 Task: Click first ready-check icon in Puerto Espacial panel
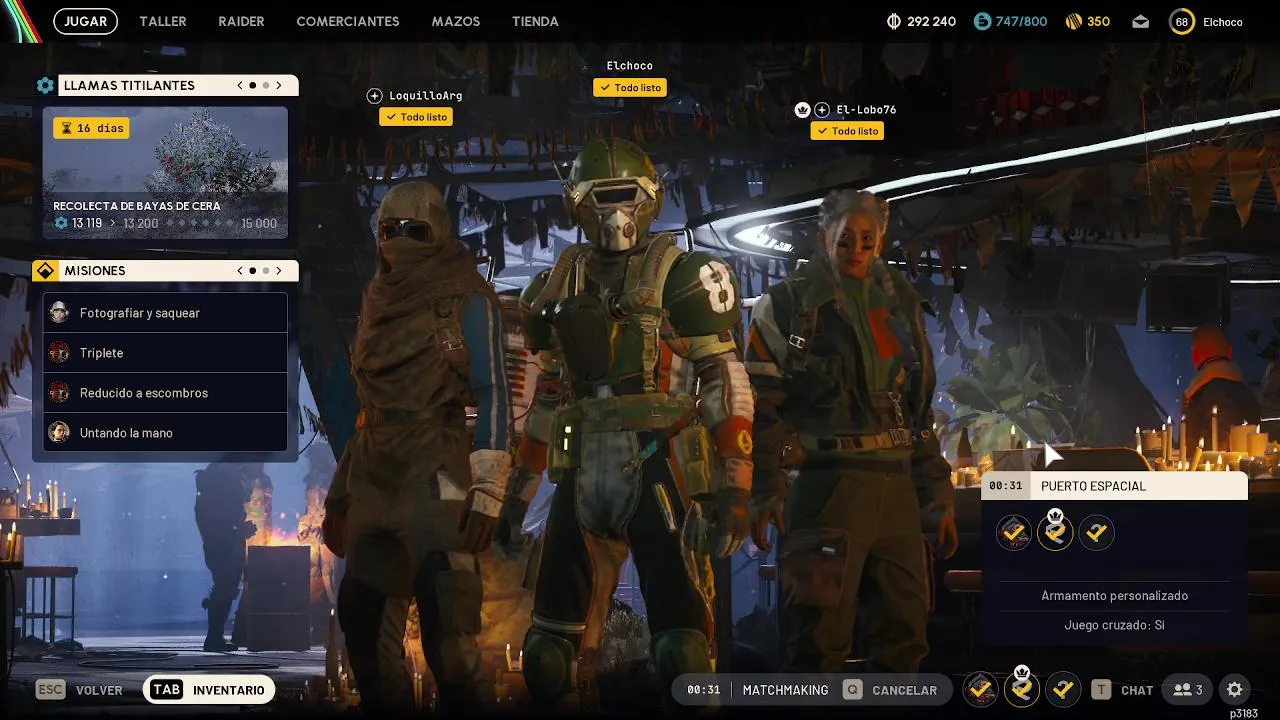point(1014,533)
